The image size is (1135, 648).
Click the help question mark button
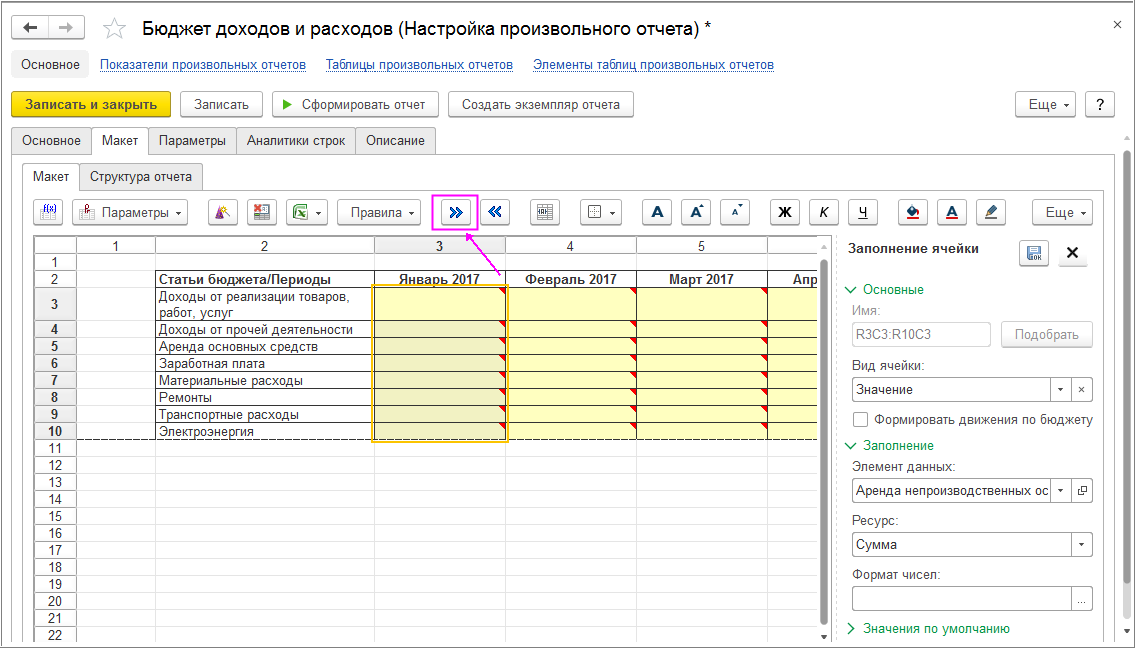pos(1100,104)
